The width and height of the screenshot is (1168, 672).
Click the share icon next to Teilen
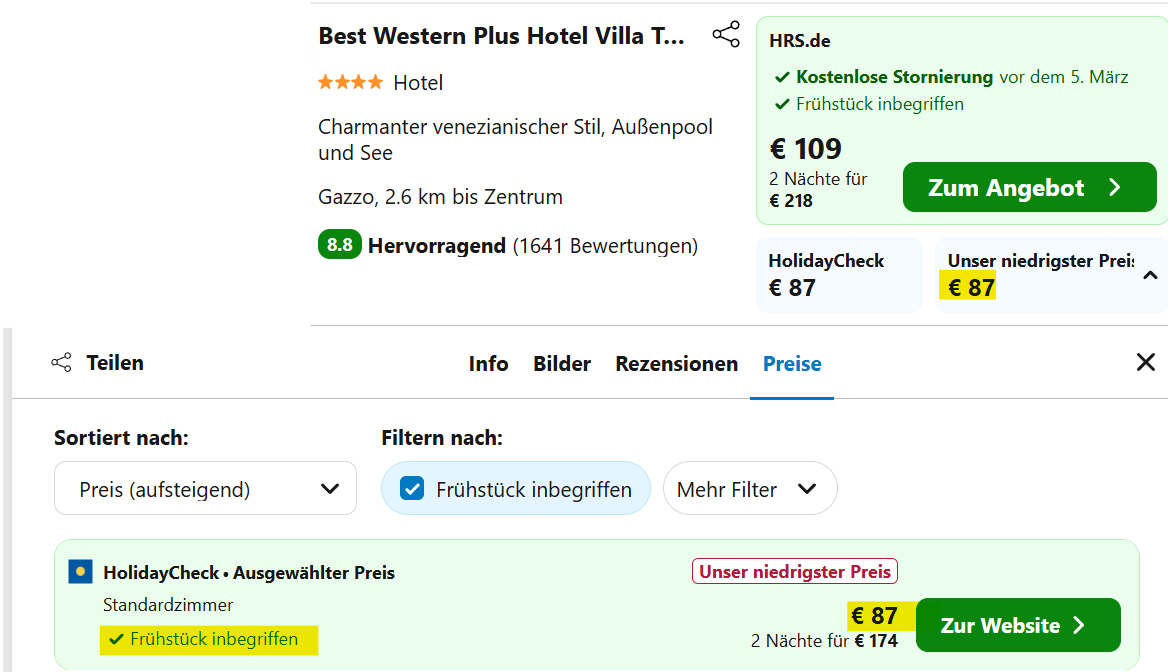click(x=61, y=363)
